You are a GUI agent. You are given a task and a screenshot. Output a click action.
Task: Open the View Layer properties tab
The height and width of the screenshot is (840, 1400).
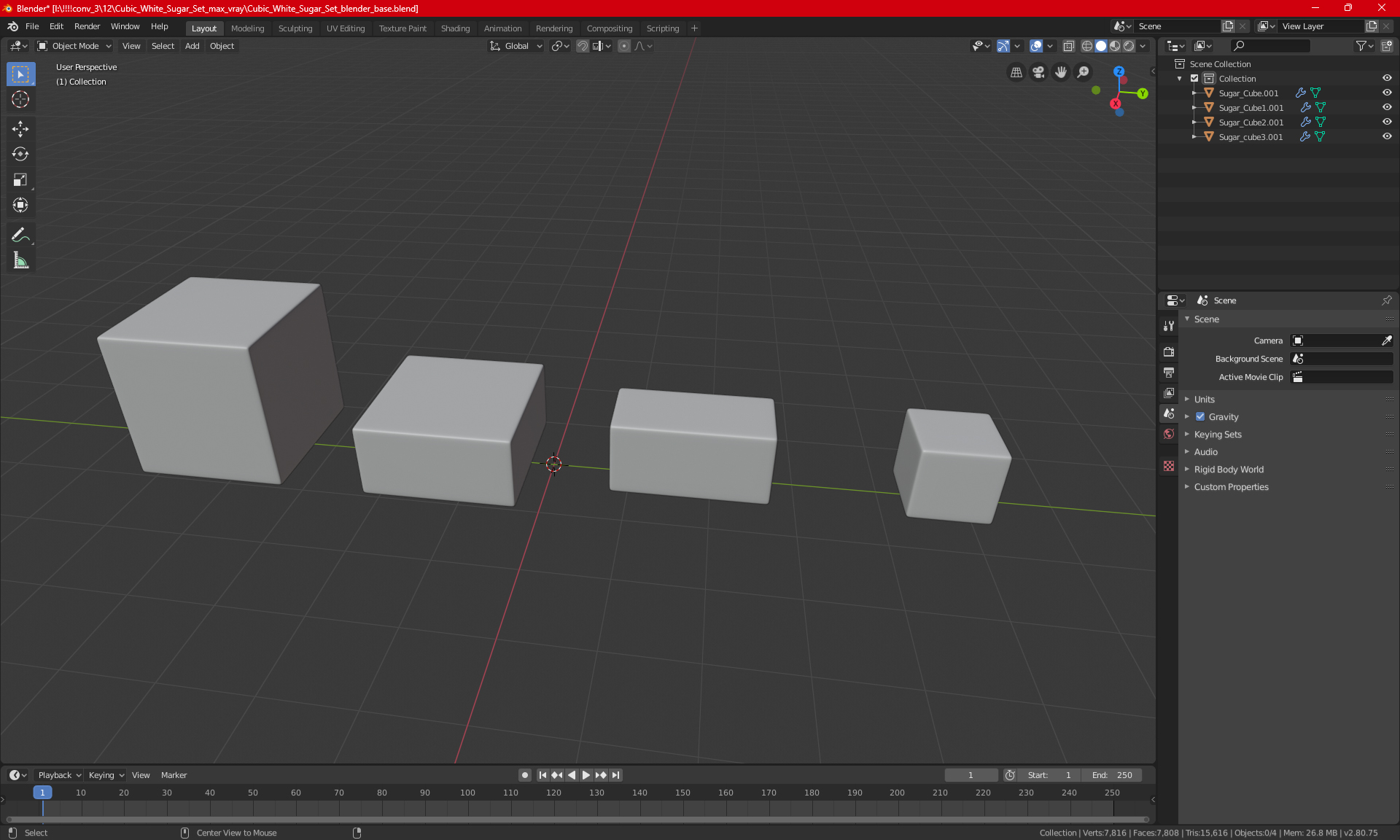pos(1169,393)
